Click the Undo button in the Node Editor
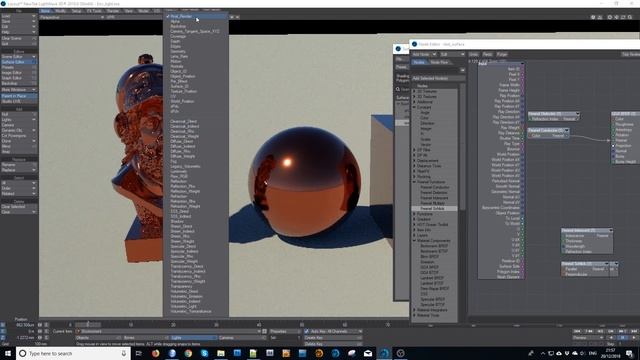Viewport: 640px width, 360px height. click(x=473, y=54)
